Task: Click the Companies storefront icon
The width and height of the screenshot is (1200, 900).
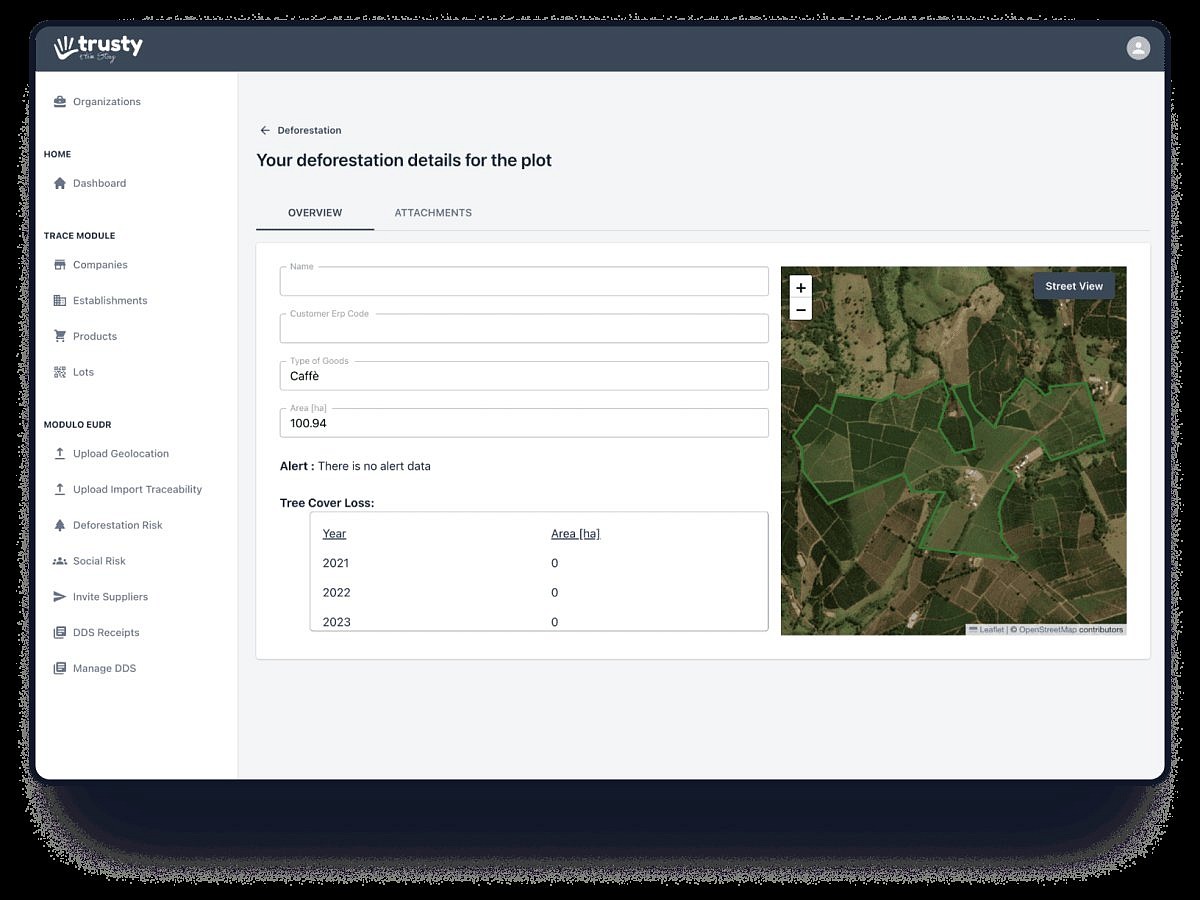Action: tap(60, 265)
